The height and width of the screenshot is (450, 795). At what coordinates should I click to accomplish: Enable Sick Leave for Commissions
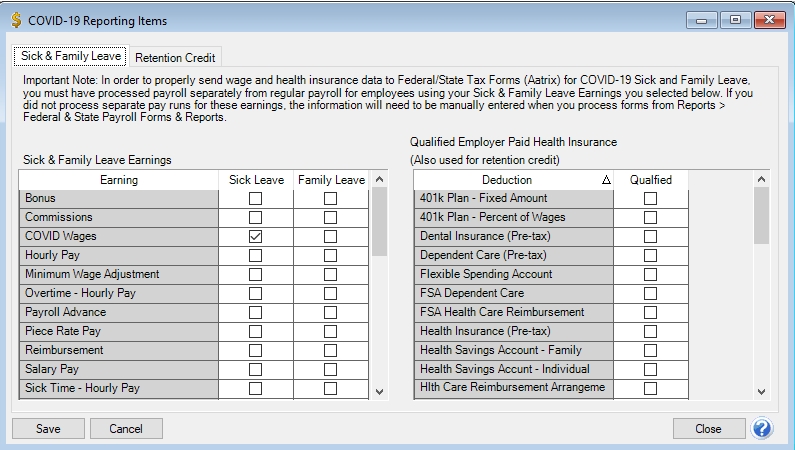coord(256,217)
